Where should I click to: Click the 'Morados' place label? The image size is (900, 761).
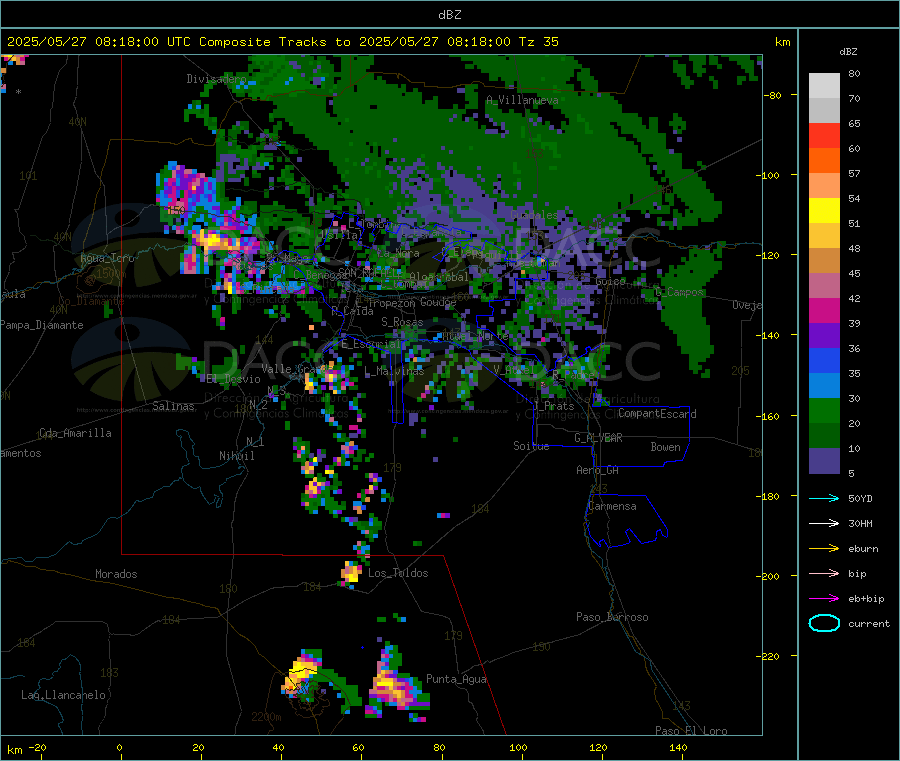pyautogui.click(x=116, y=574)
